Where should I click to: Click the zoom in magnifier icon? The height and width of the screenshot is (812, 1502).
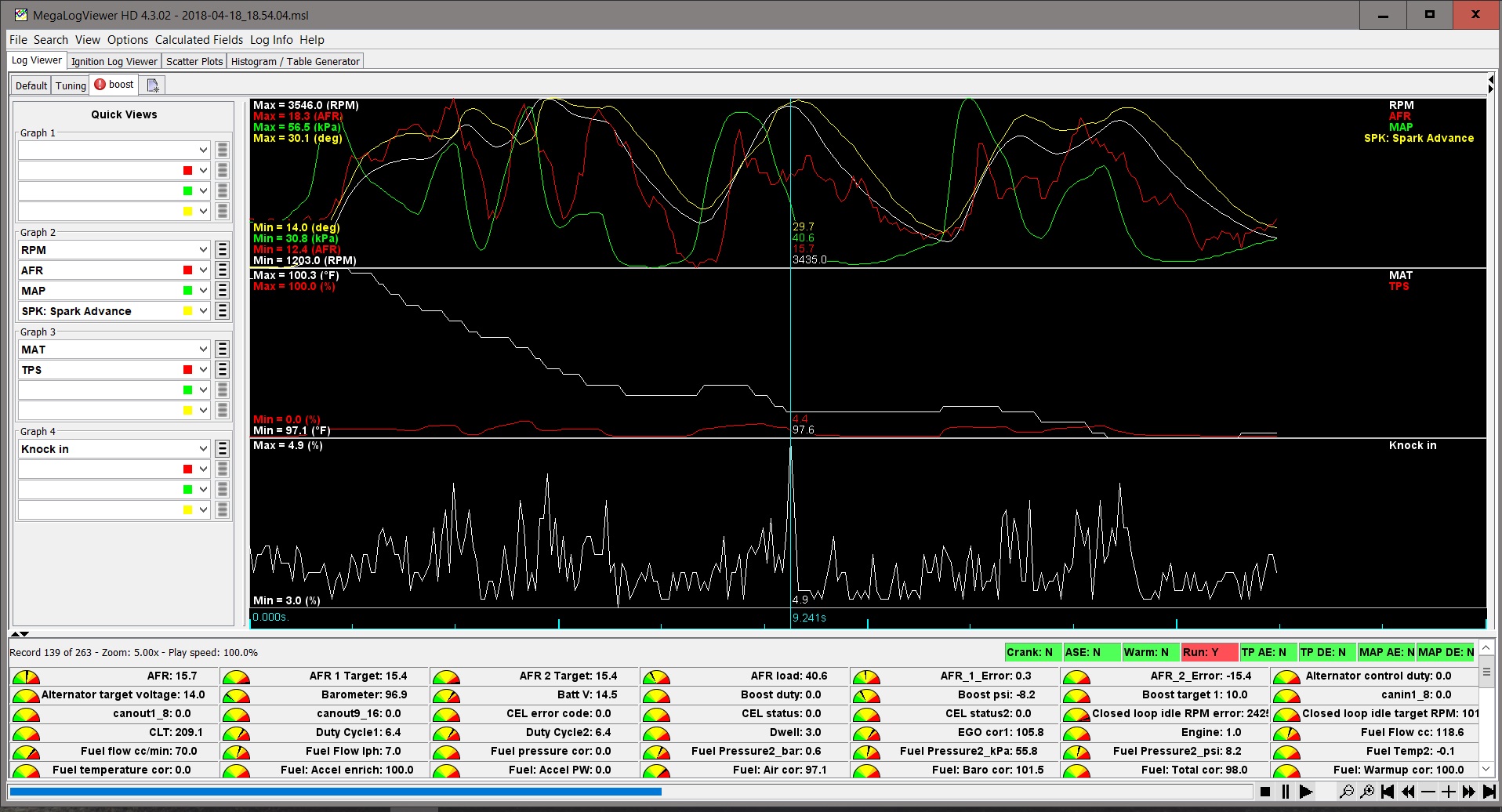pos(1367,792)
